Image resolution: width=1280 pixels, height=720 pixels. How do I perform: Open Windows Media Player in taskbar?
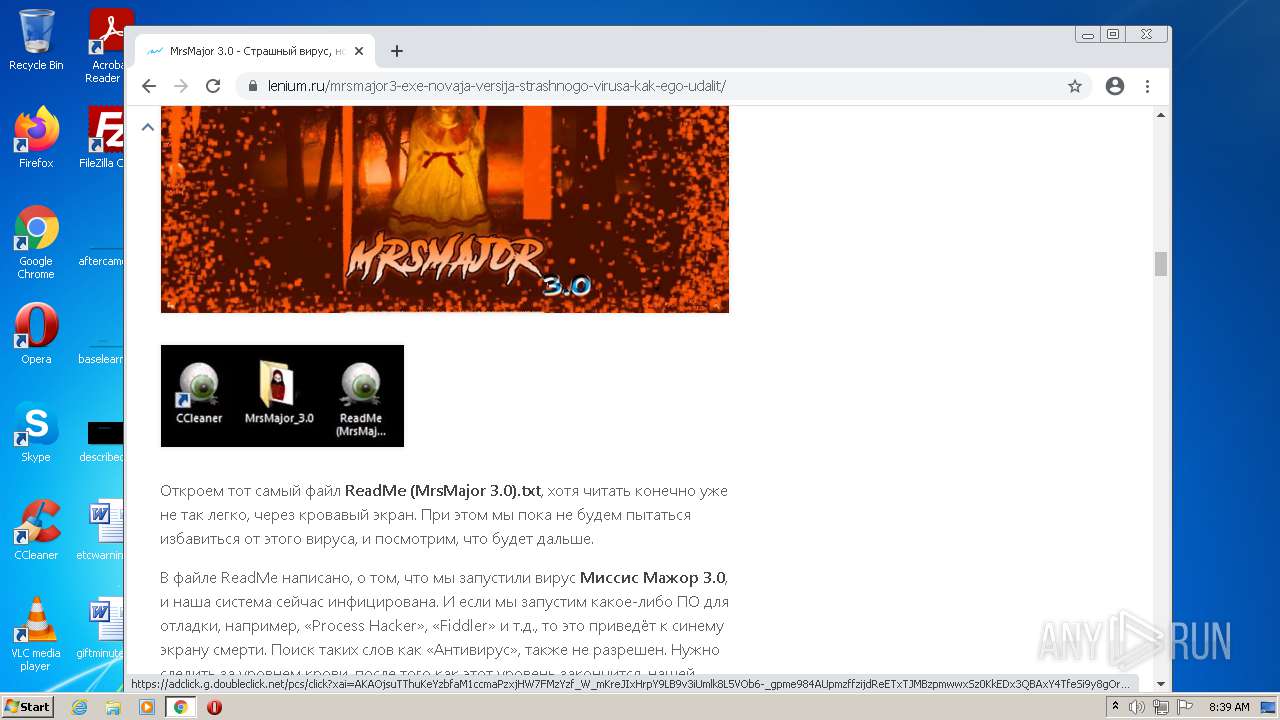[x=147, y=707]
